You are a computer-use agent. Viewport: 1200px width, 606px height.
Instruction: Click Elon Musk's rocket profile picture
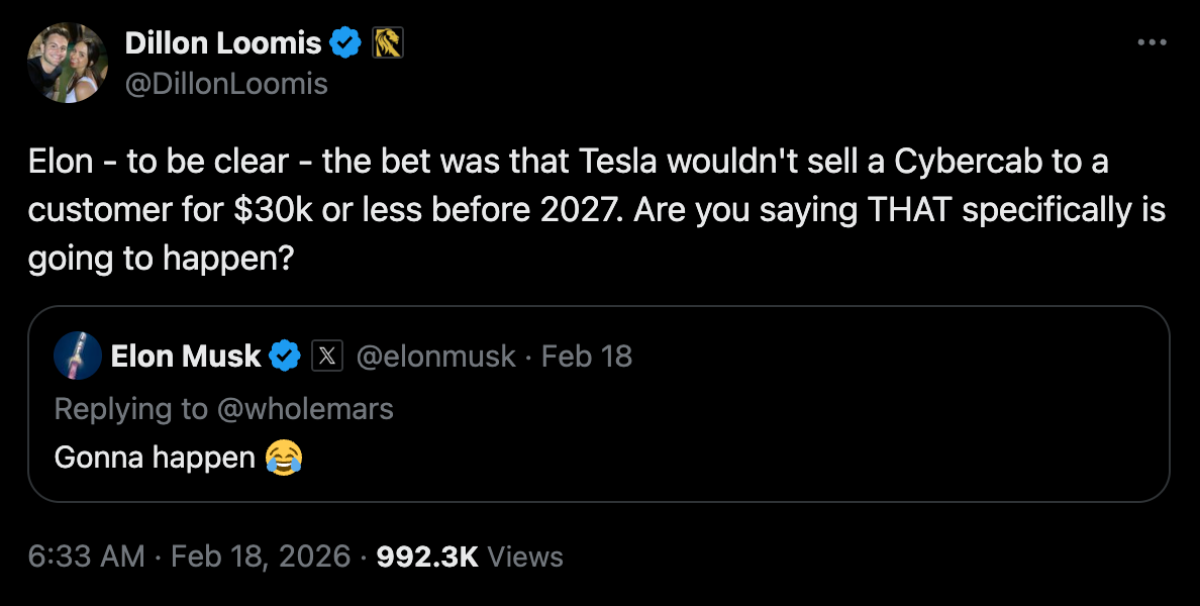pyautogui.click(x=78, y=355)
